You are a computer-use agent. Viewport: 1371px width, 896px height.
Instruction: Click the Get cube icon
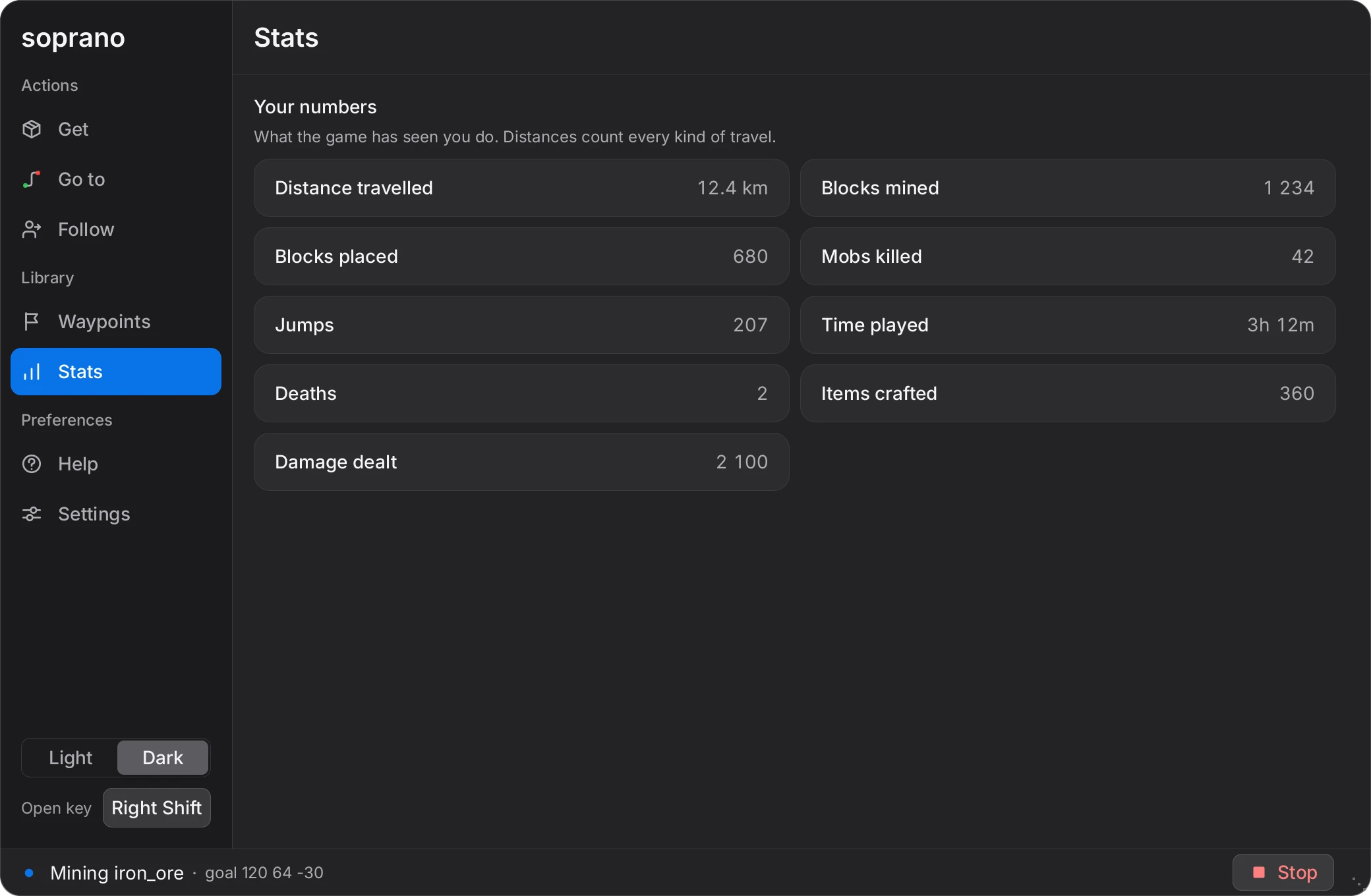32,129
